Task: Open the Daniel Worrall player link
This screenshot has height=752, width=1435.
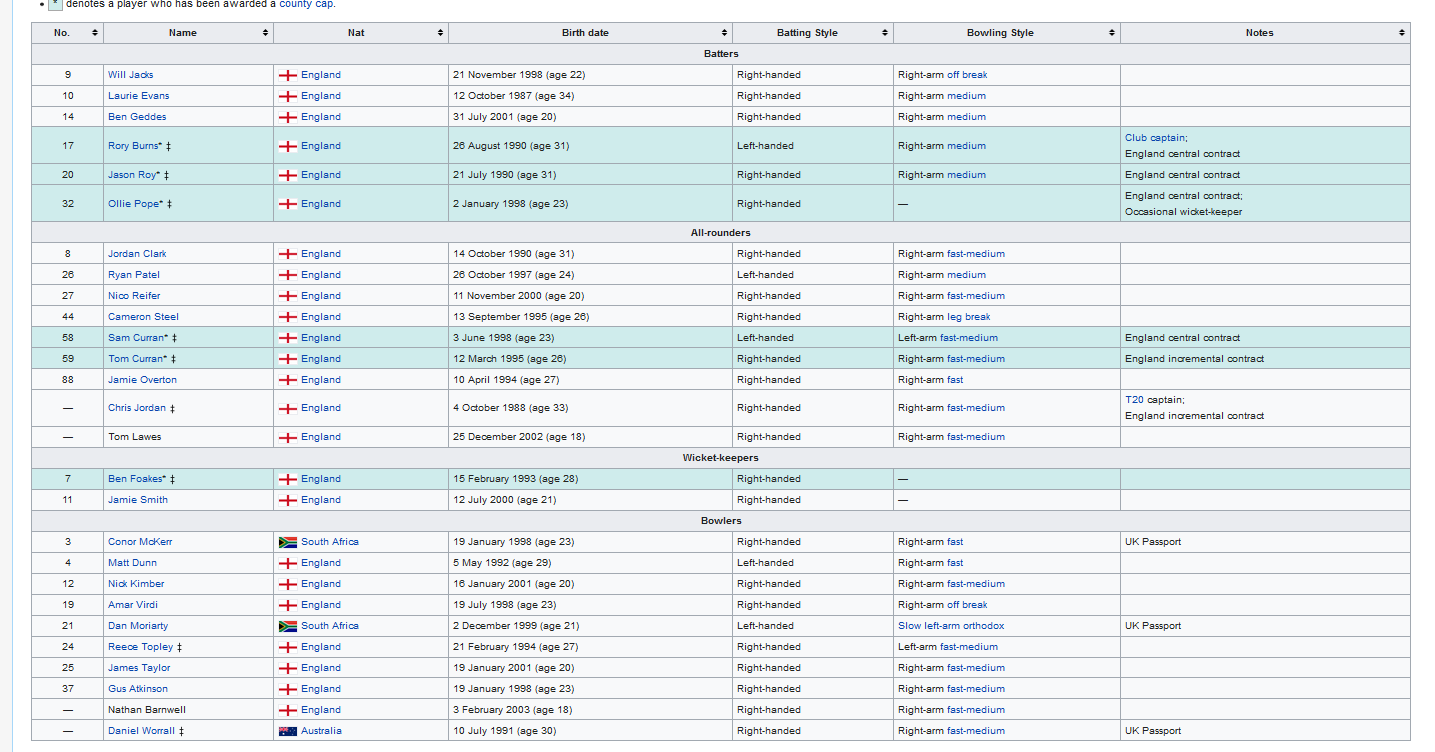Action: click(142, 731)
